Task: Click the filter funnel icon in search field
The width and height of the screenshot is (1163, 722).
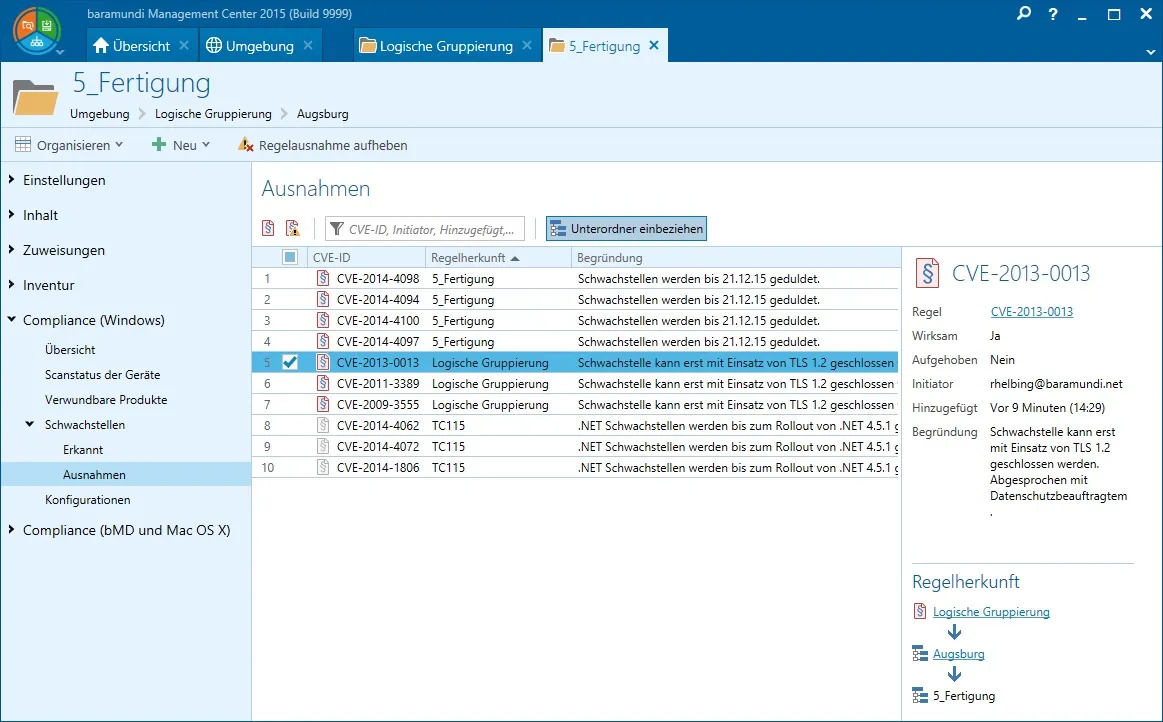Action: tap(337, 229)
